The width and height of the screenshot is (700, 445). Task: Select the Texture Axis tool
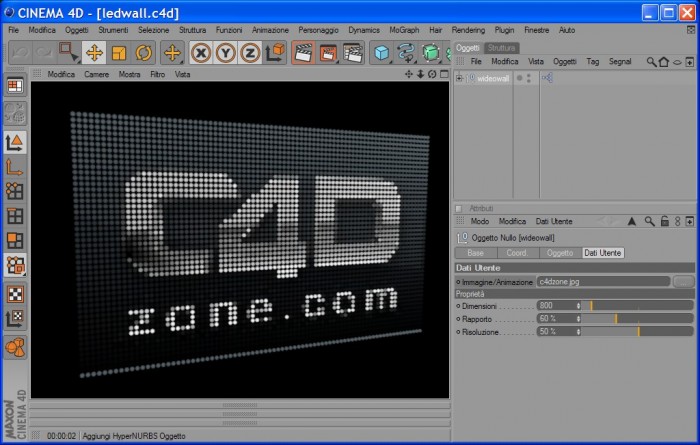[15, 319]
